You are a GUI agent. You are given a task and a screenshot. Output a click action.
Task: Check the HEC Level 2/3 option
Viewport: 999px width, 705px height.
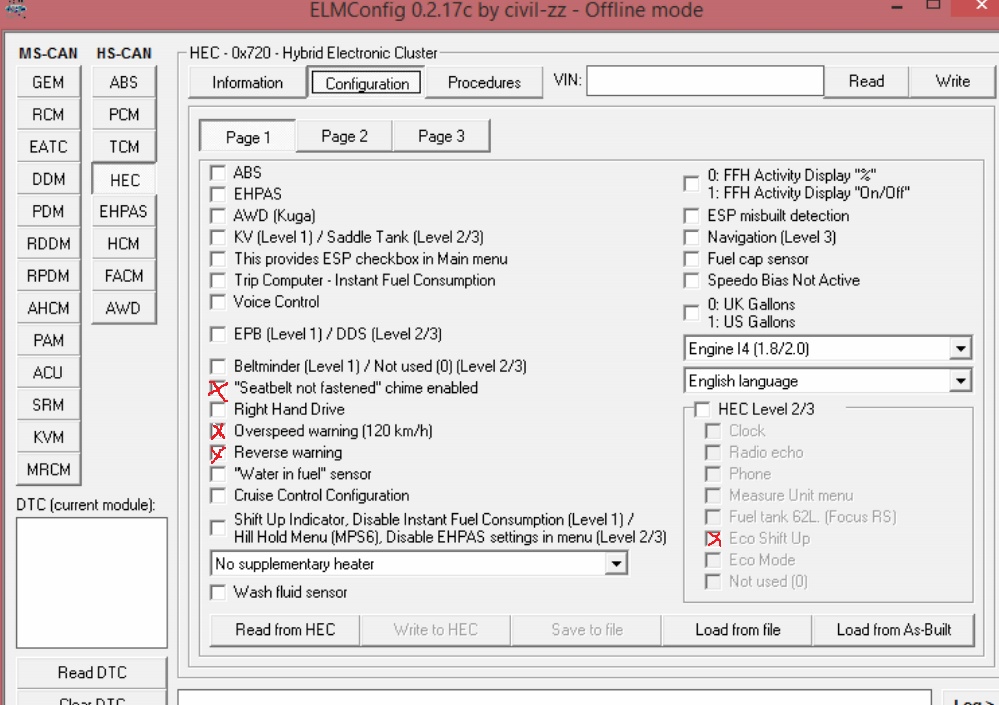pos(702,409)
